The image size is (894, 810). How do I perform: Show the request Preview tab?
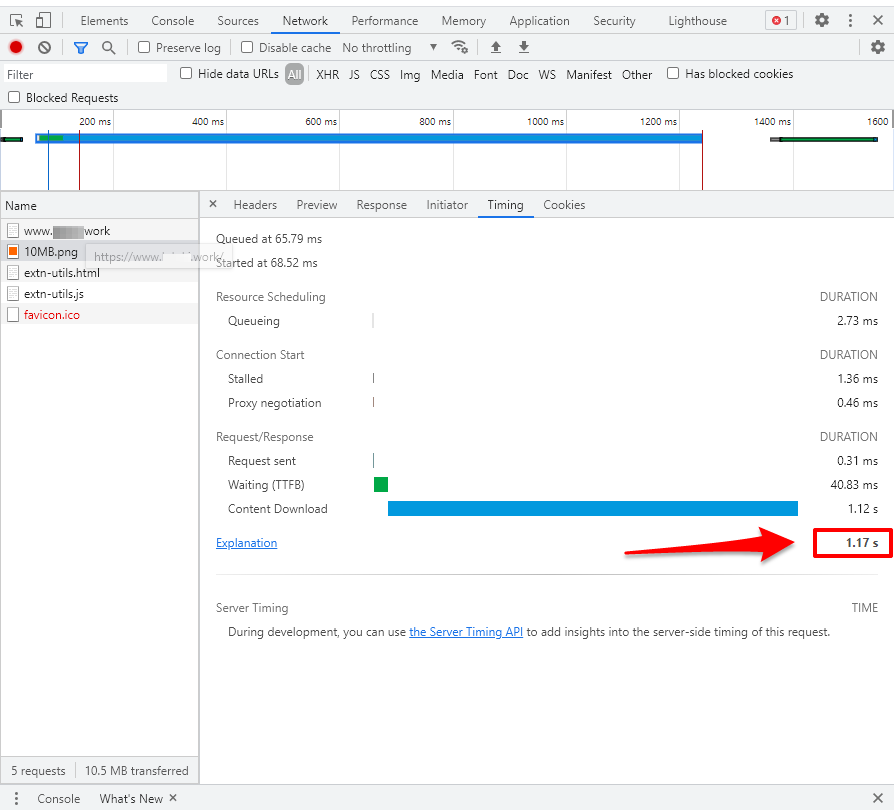316,205
